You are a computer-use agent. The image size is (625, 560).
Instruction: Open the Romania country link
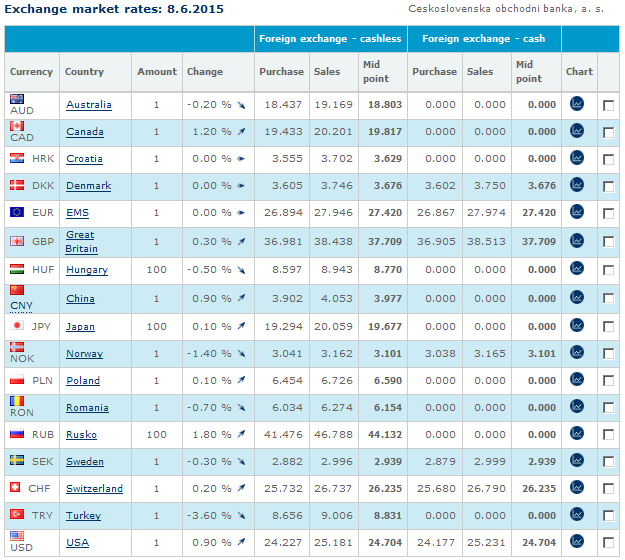[x=87, y=408]
